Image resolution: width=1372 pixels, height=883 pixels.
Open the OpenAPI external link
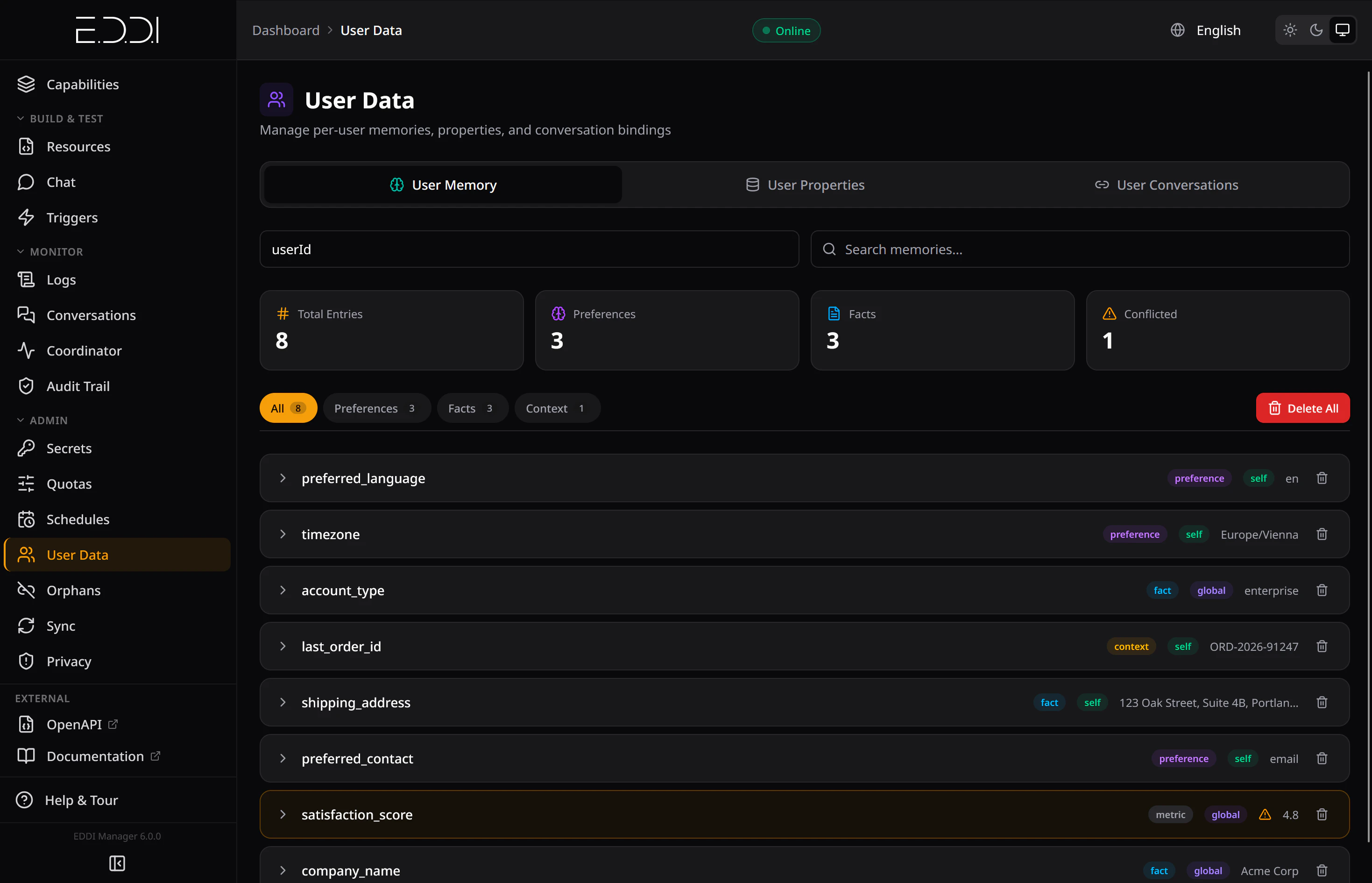75,725
